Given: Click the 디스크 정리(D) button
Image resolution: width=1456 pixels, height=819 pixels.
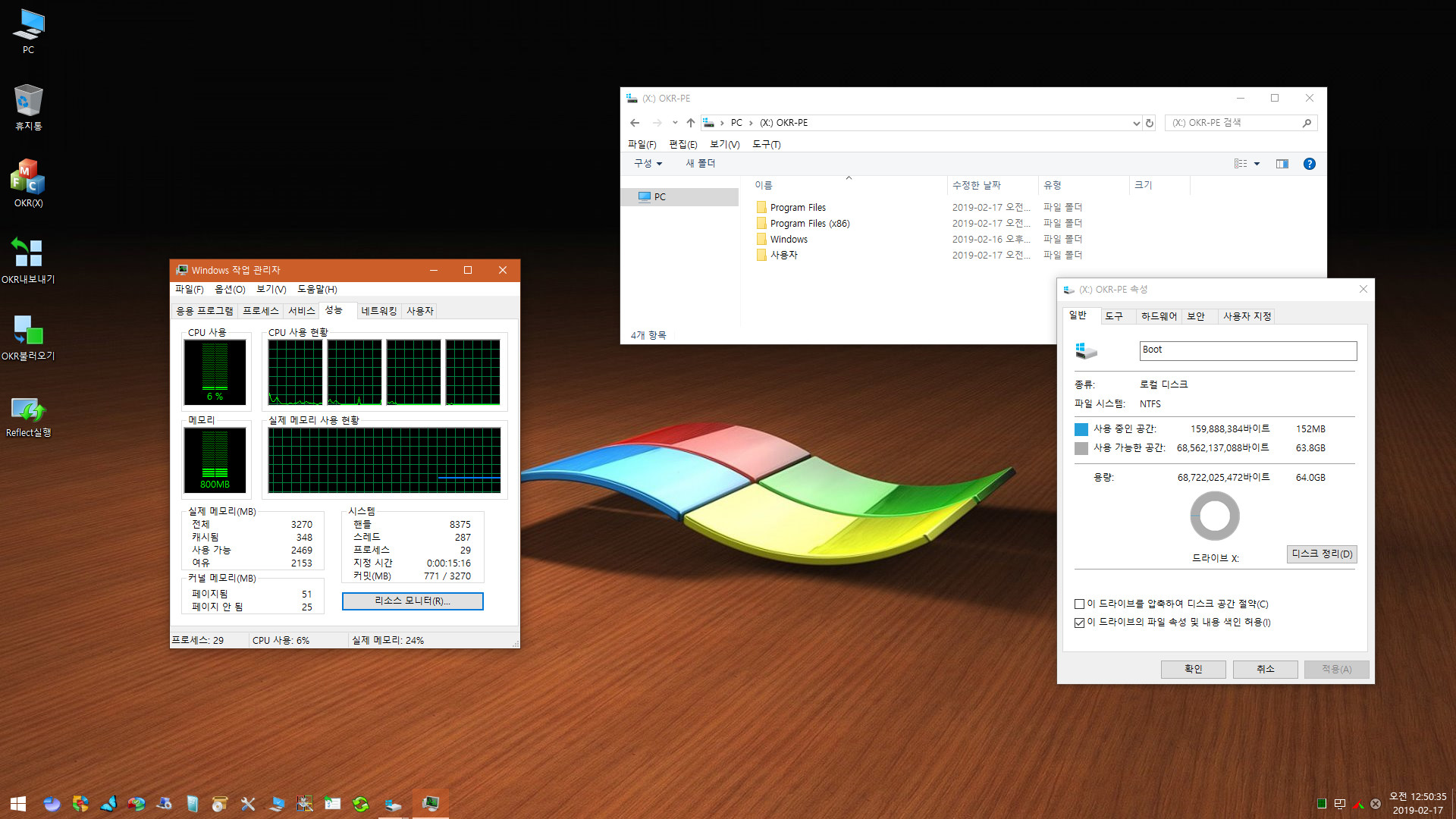Looking at the screenshot, I should point(1322,554).
